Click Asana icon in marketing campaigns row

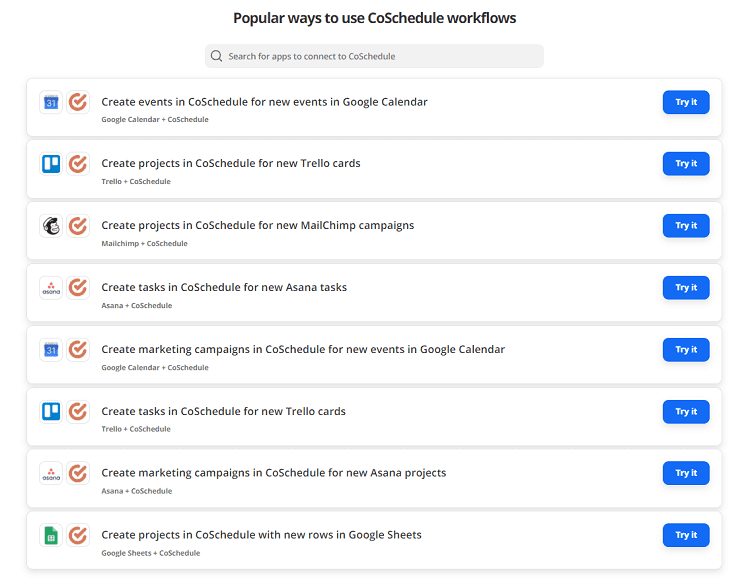[51, 474]
